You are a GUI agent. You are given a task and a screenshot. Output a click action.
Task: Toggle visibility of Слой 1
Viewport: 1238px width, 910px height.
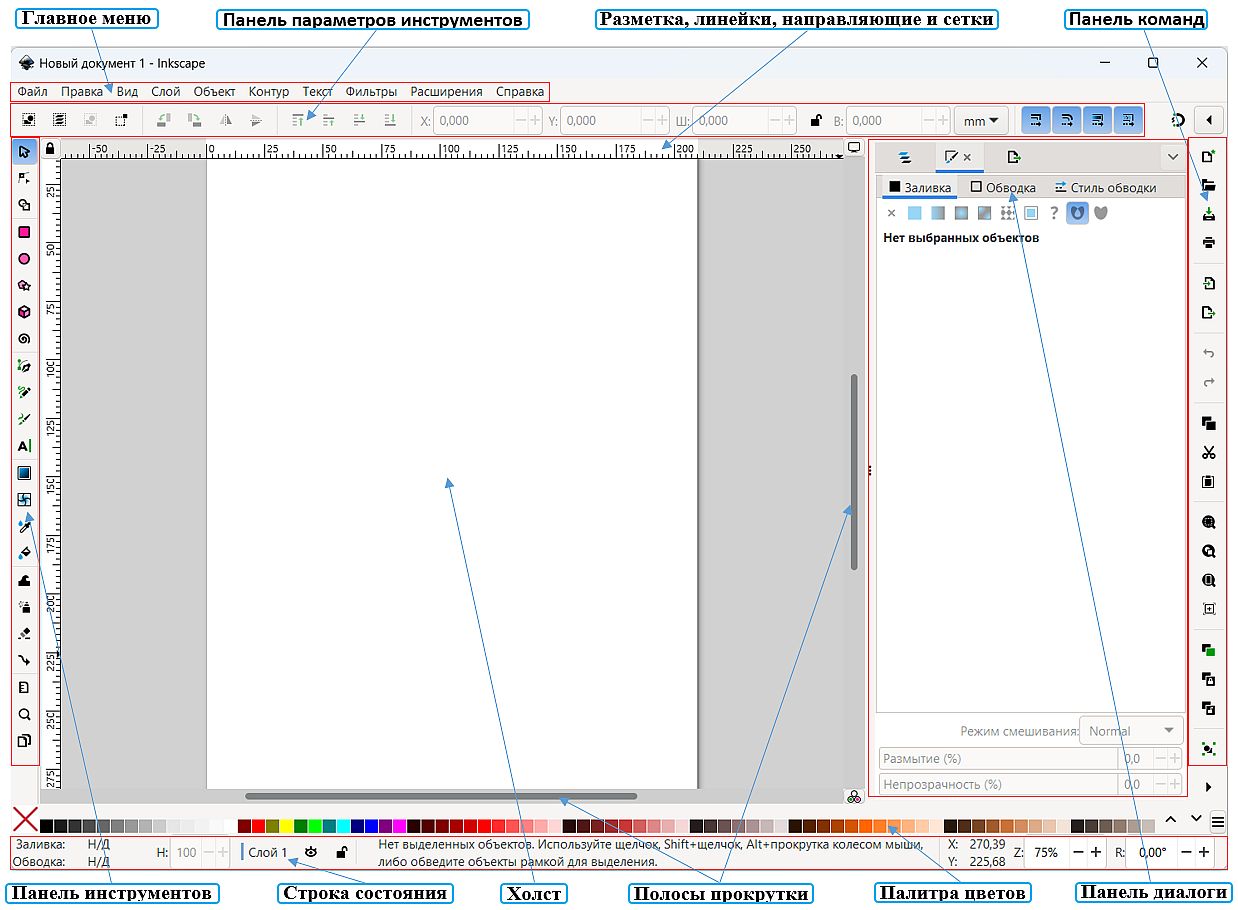coord(311,852)
